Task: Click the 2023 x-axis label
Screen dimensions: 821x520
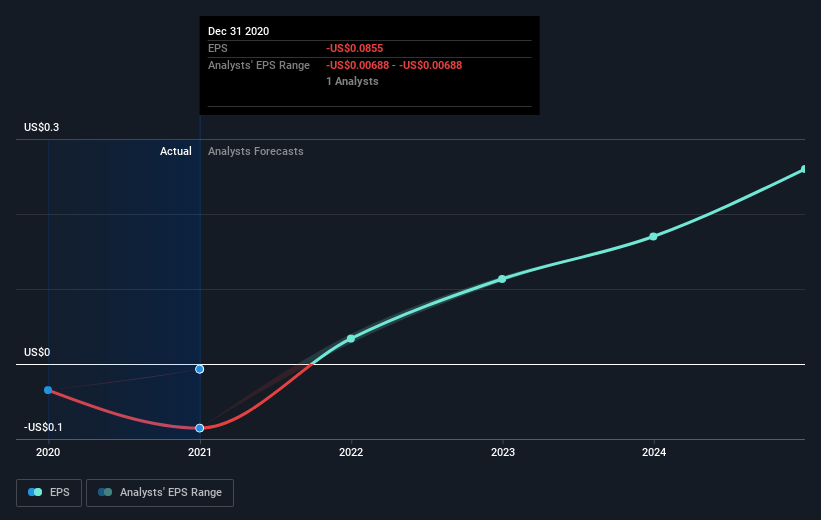Action: (x=503, y=452)
